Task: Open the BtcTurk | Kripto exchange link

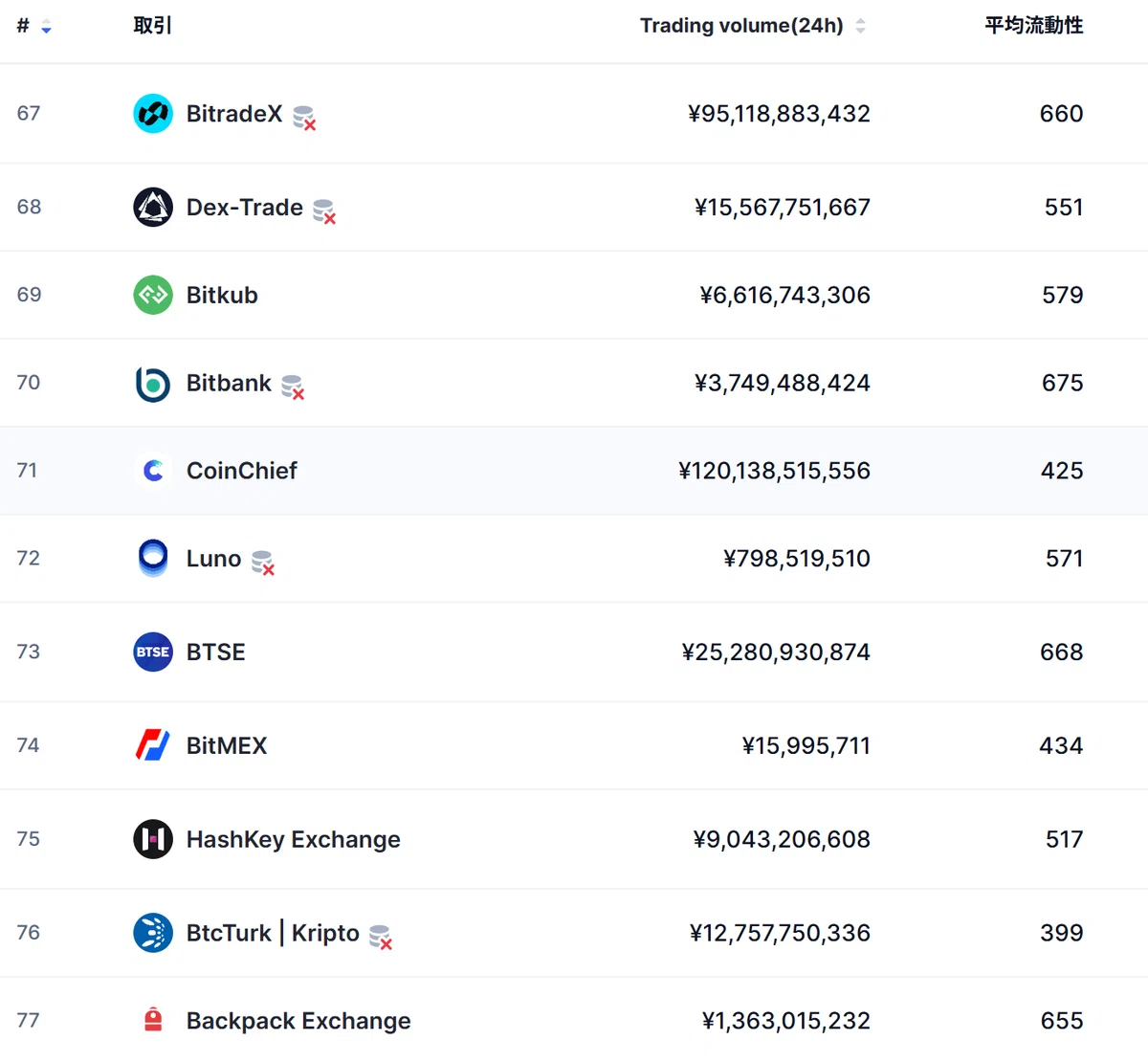Action: [273, 933]
